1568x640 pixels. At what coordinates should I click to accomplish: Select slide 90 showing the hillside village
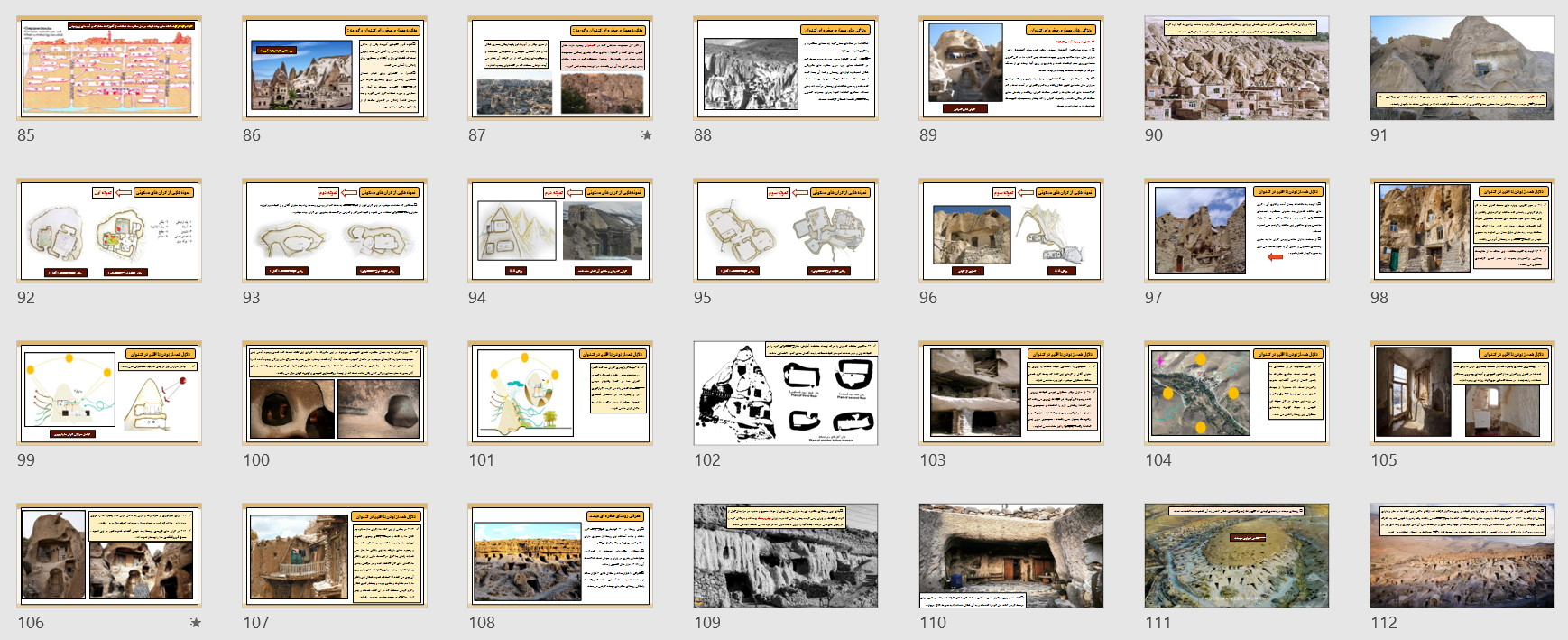[x=1236, y=69]
